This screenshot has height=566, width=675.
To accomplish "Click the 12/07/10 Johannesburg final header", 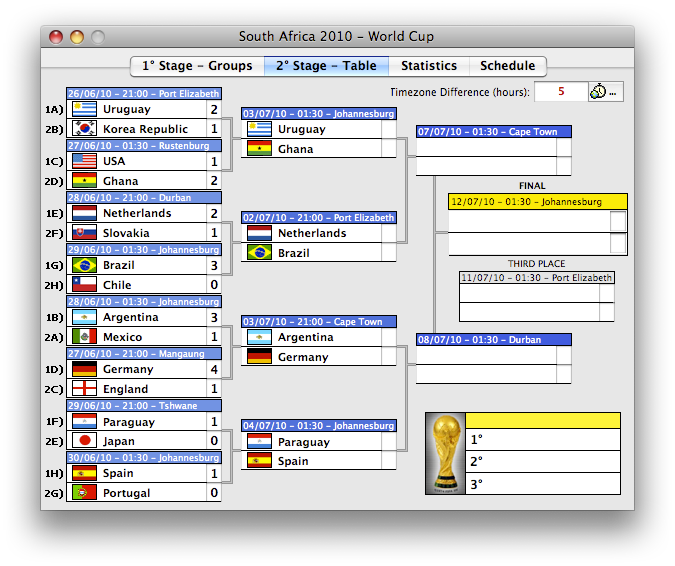I will 538,201.
